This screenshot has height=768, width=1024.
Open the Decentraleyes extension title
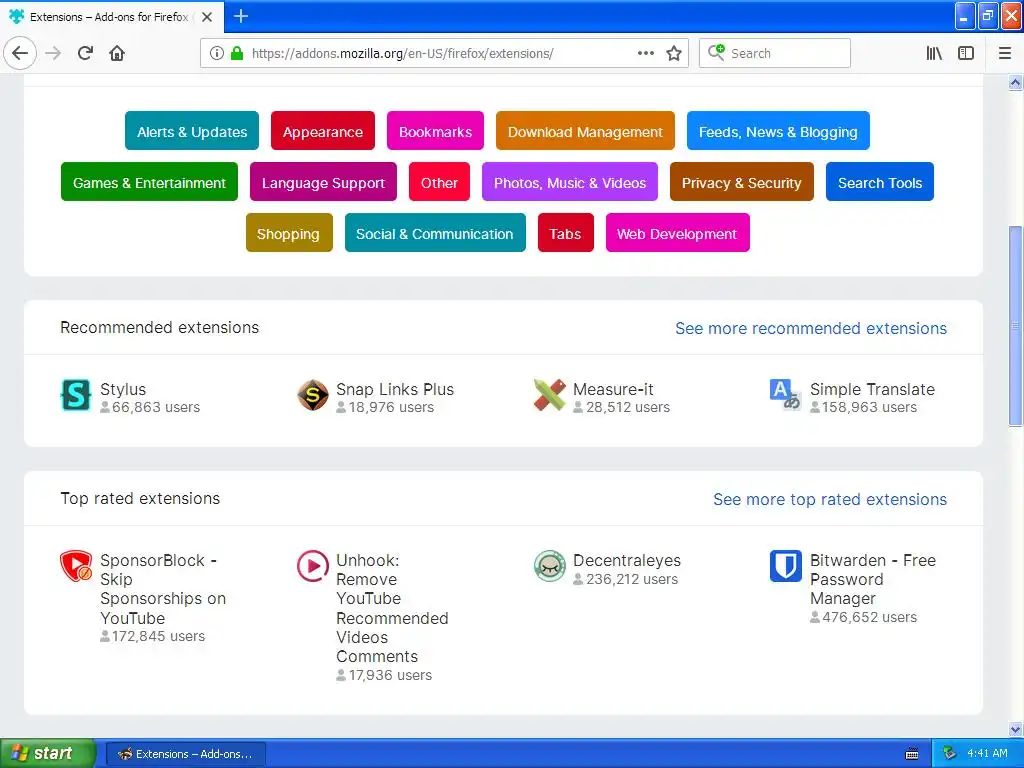click(x=626, y=560)
